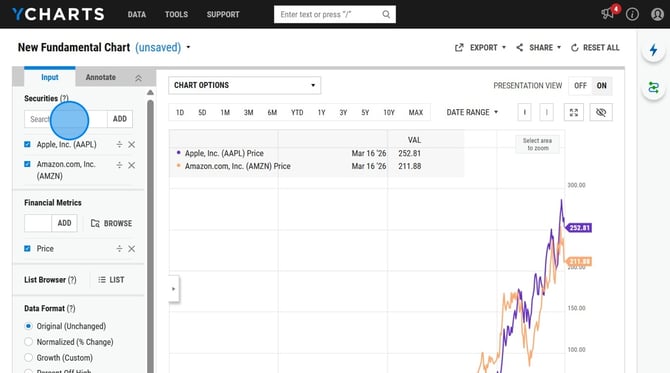
Task: Select the 1M time range
Action: click(x=225, y=112)
